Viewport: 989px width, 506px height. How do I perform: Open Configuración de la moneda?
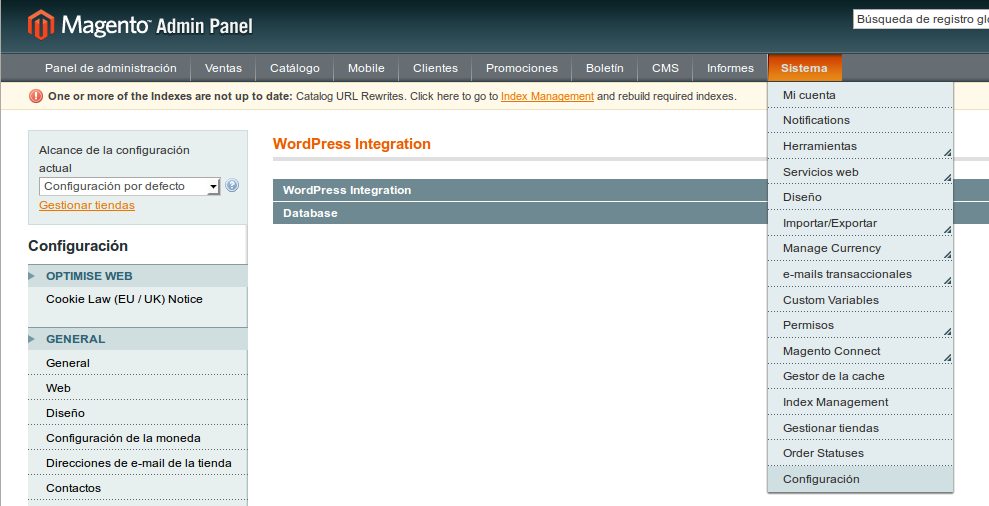click(138, 438)
